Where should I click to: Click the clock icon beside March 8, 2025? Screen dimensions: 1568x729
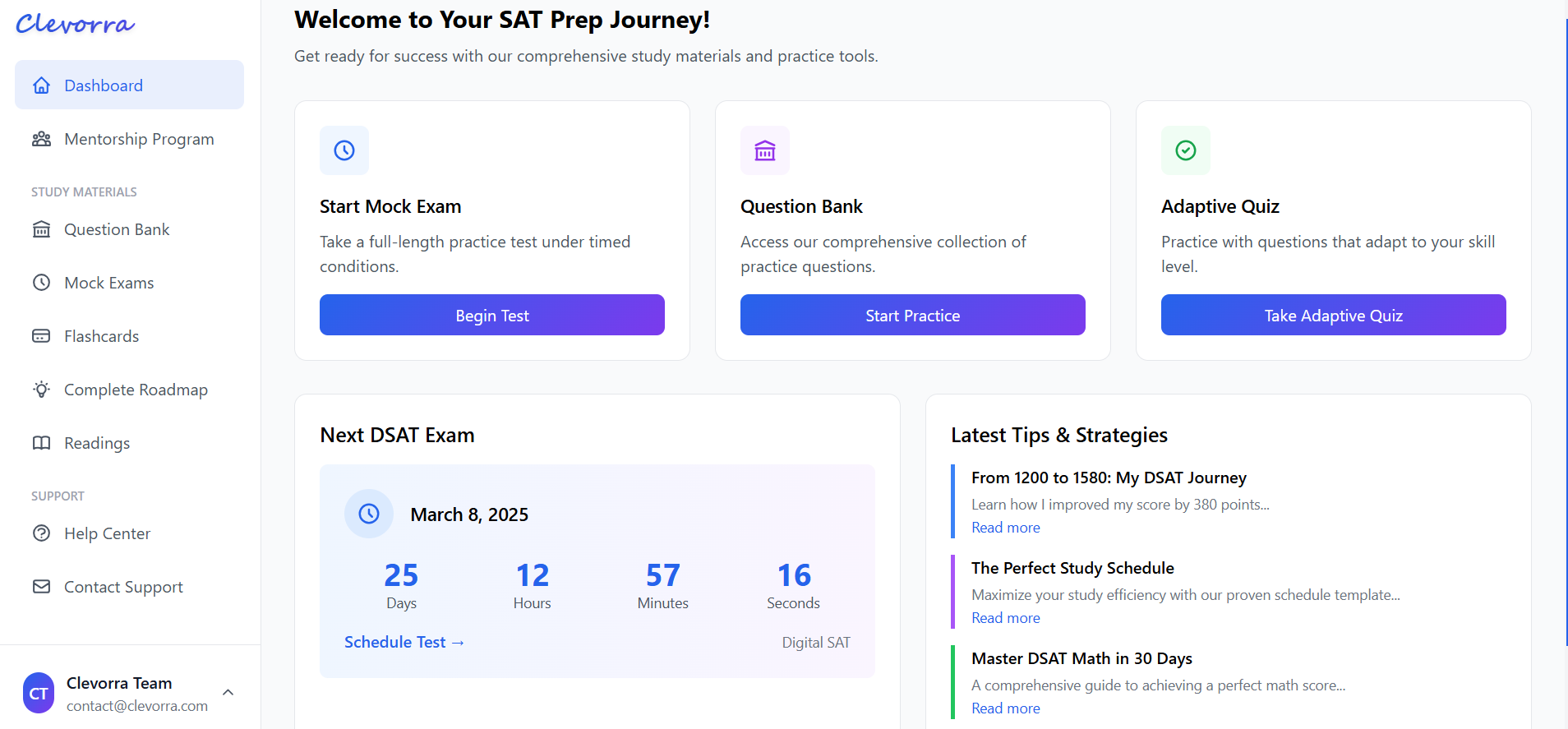pos(369,514)
